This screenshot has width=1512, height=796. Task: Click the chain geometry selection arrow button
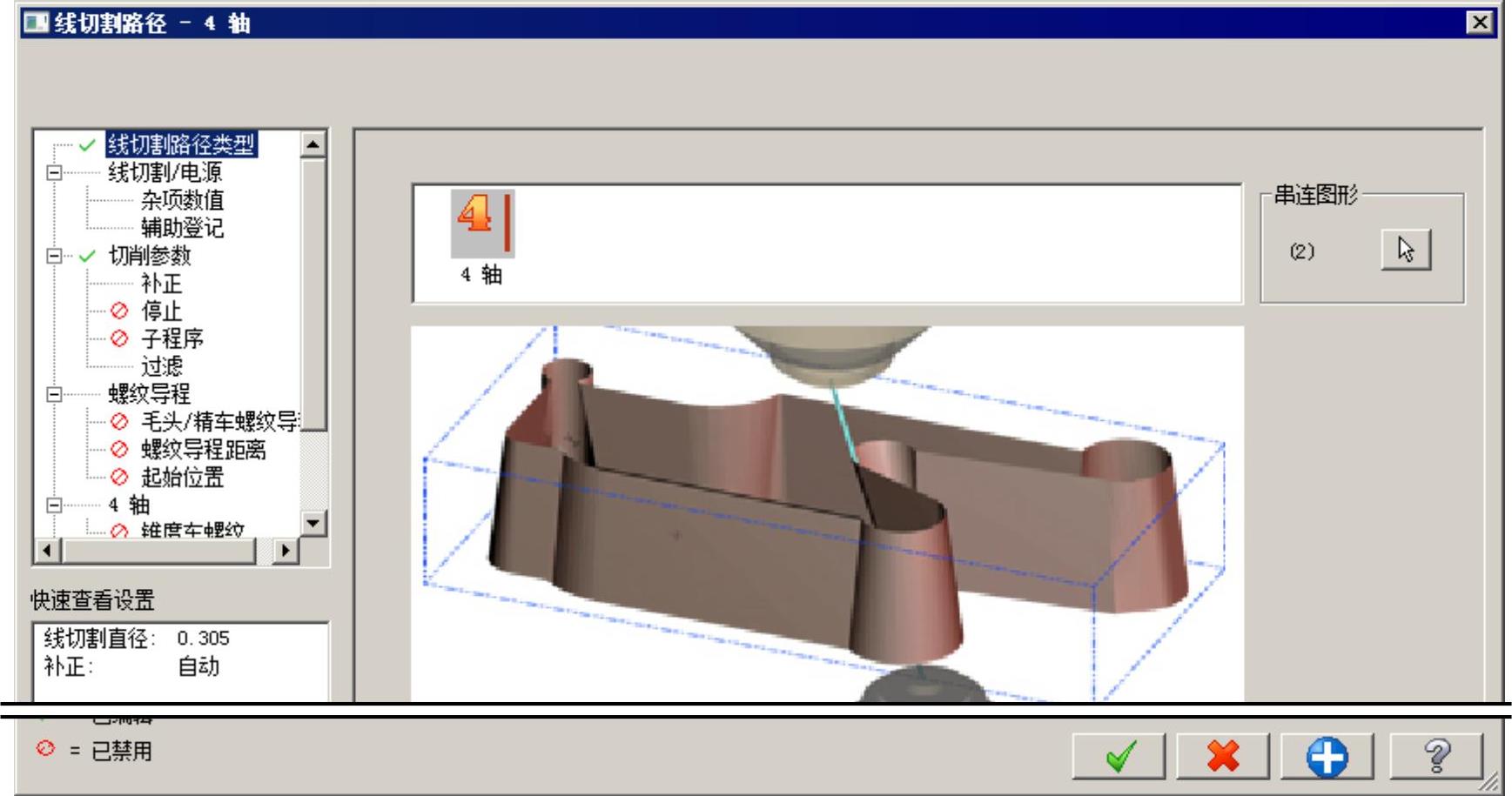(x=1405, y=251)
